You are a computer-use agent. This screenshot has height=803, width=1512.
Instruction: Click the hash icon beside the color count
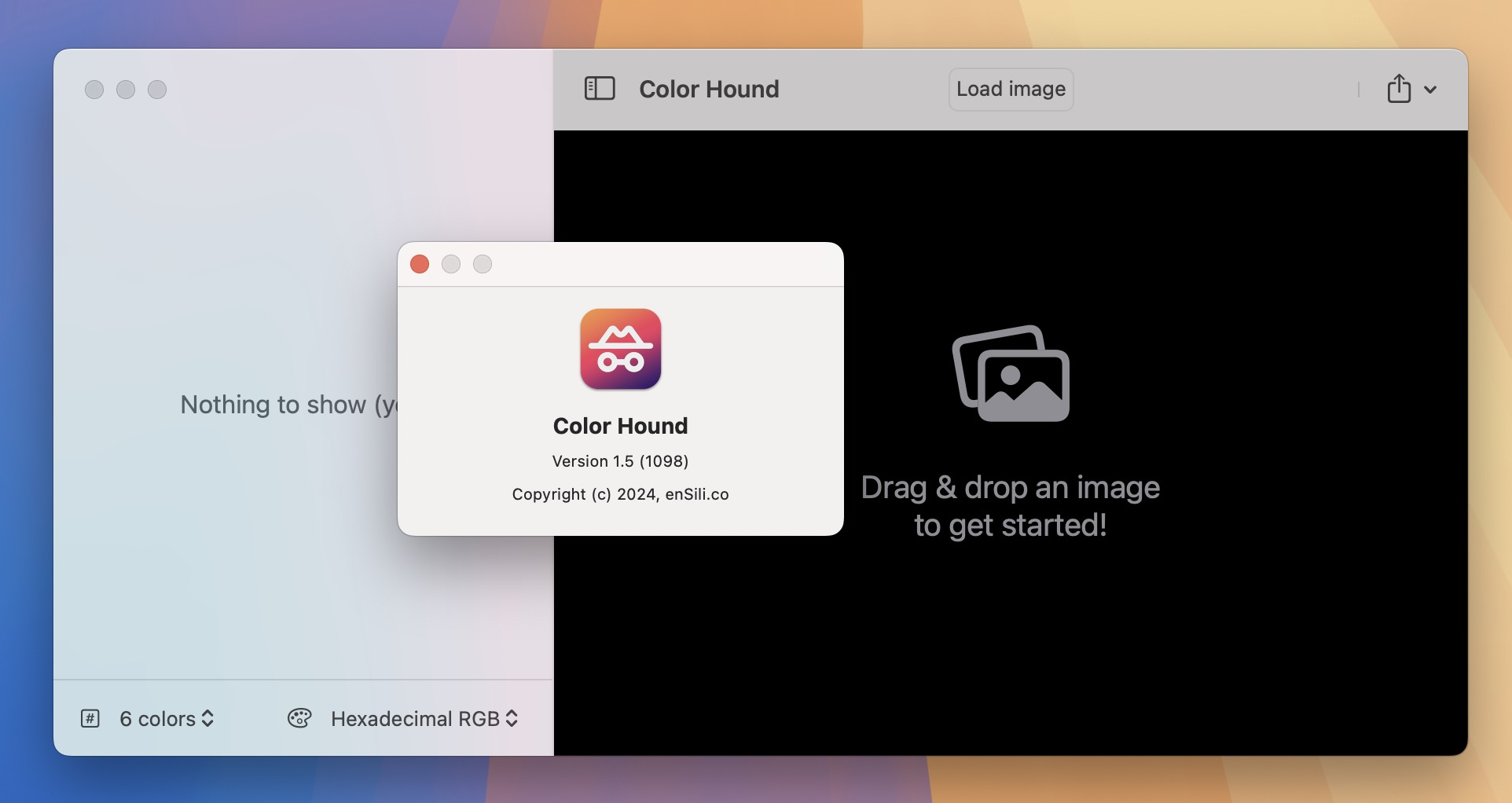(x=90, y=717)
